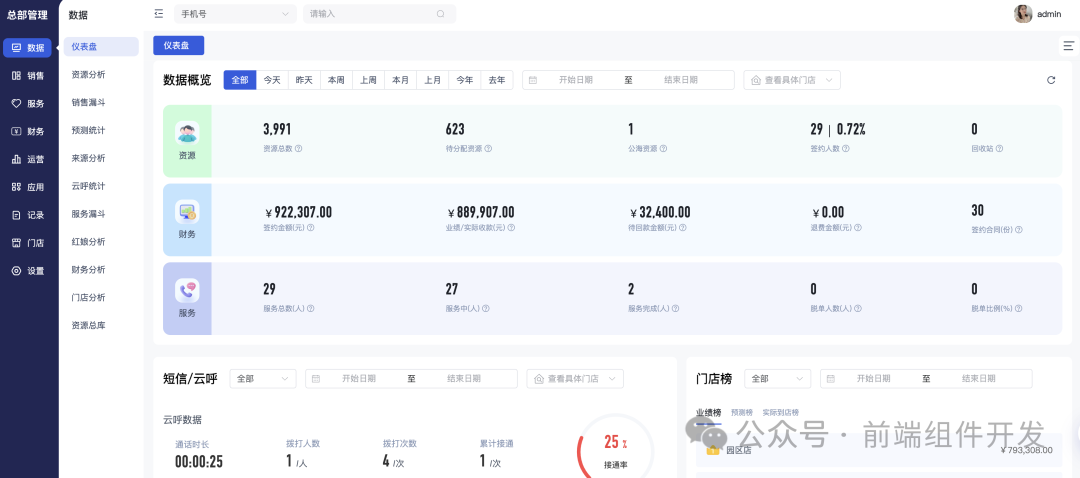Click help icon next to 服务总数(人)

click(x=311, y=309)
